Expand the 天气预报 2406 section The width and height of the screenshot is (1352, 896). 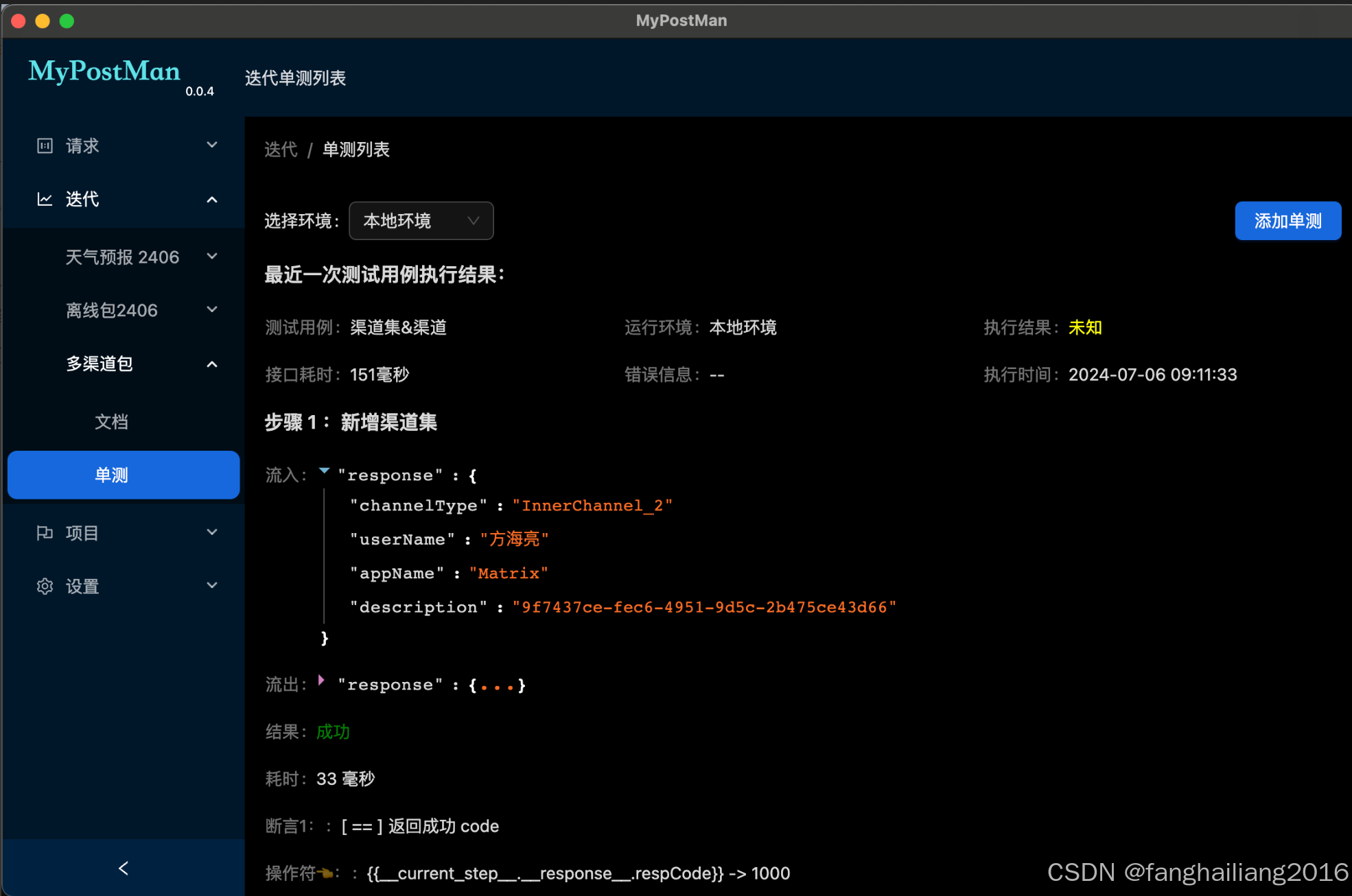pyautogui.click(x=211, y=256)
